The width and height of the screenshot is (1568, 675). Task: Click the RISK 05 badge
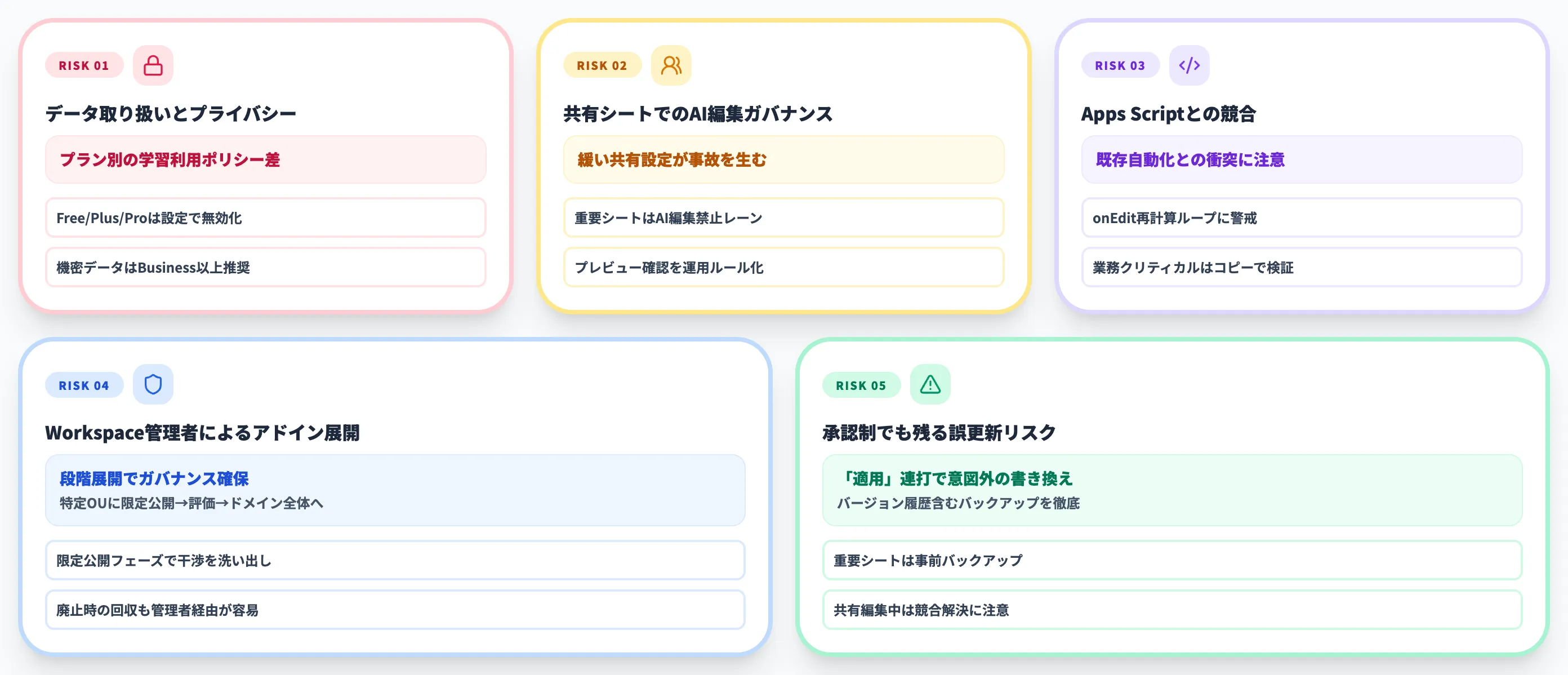(861, 385)
